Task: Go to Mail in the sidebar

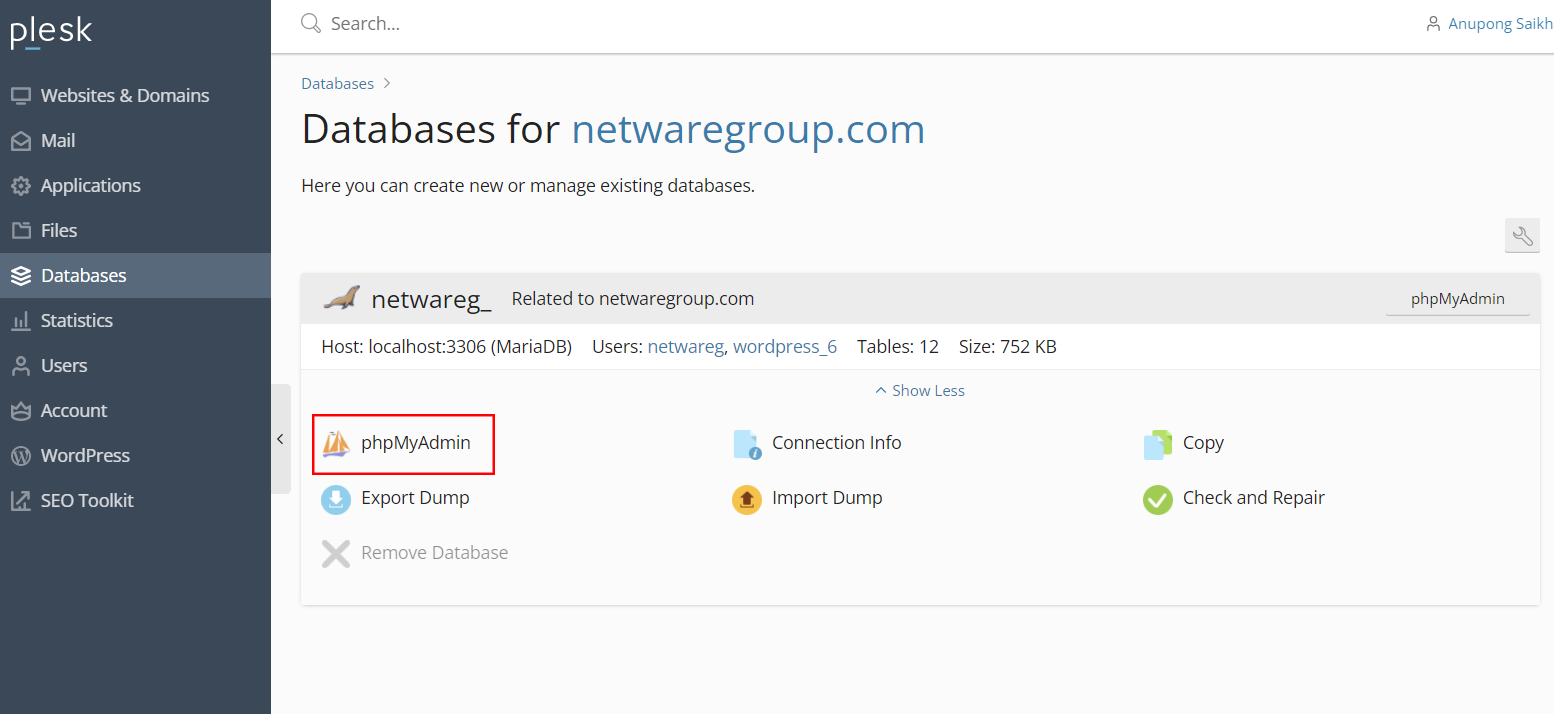Action: [58, 141]
